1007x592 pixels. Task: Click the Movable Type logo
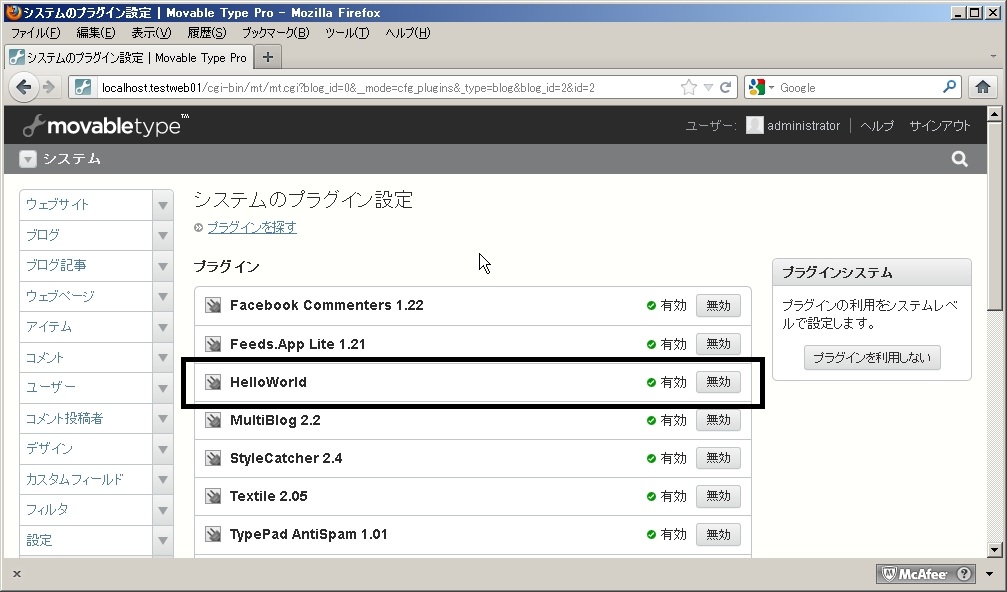pos(106,126)
